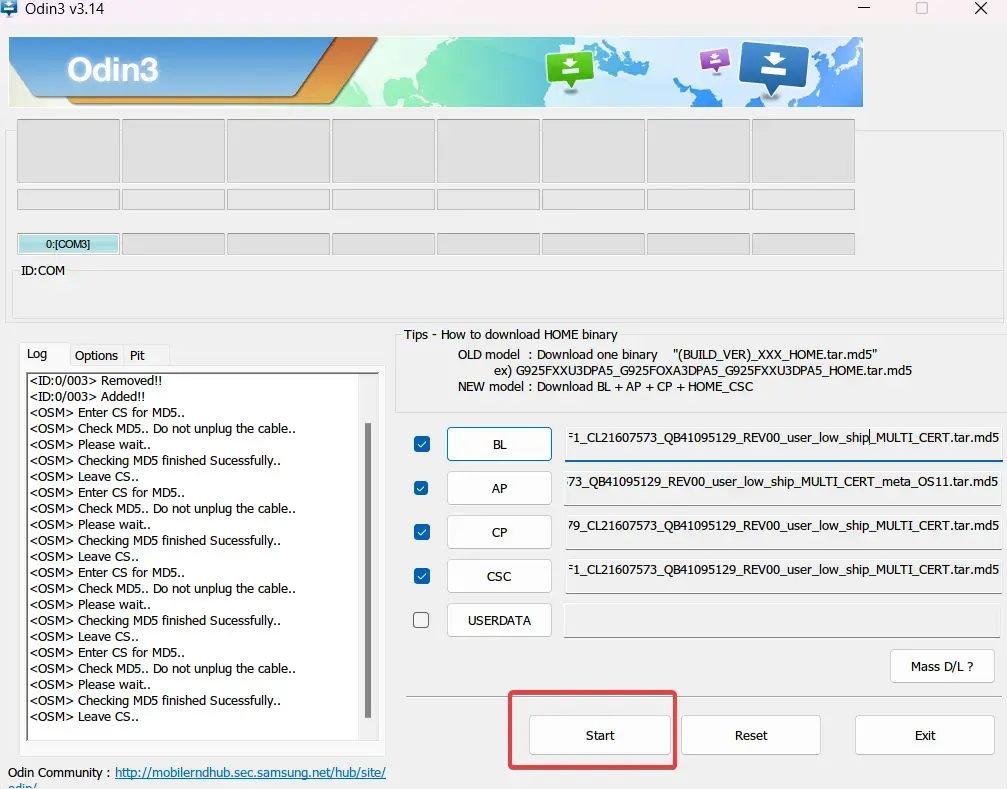Open the Pit tab
The height and width of the screenshot is (789, 1007).
(x=137, y=355)
